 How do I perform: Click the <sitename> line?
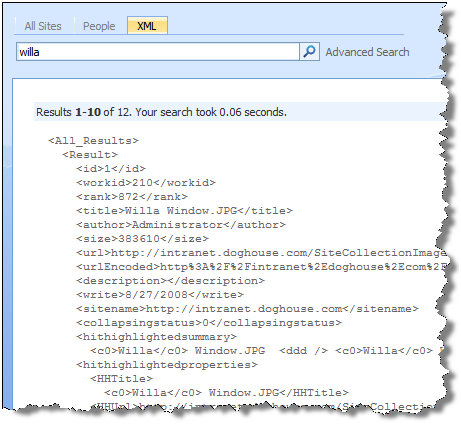tap(247, 309)
